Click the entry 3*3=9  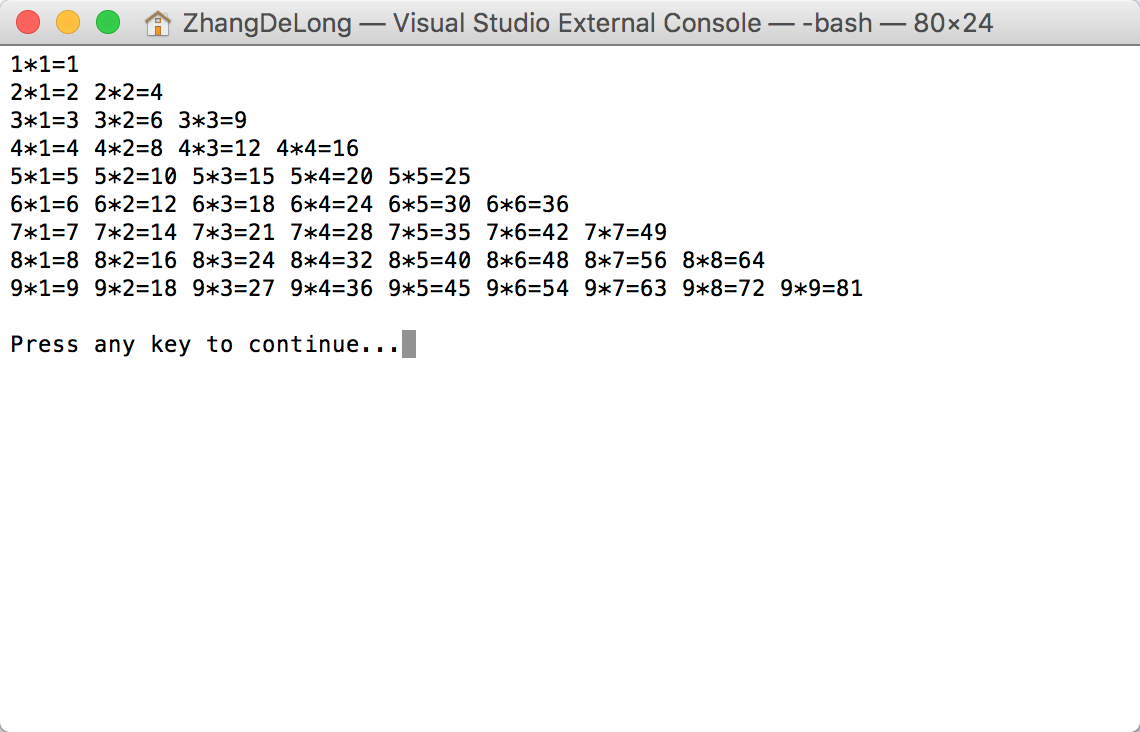[x=212, y=120]
